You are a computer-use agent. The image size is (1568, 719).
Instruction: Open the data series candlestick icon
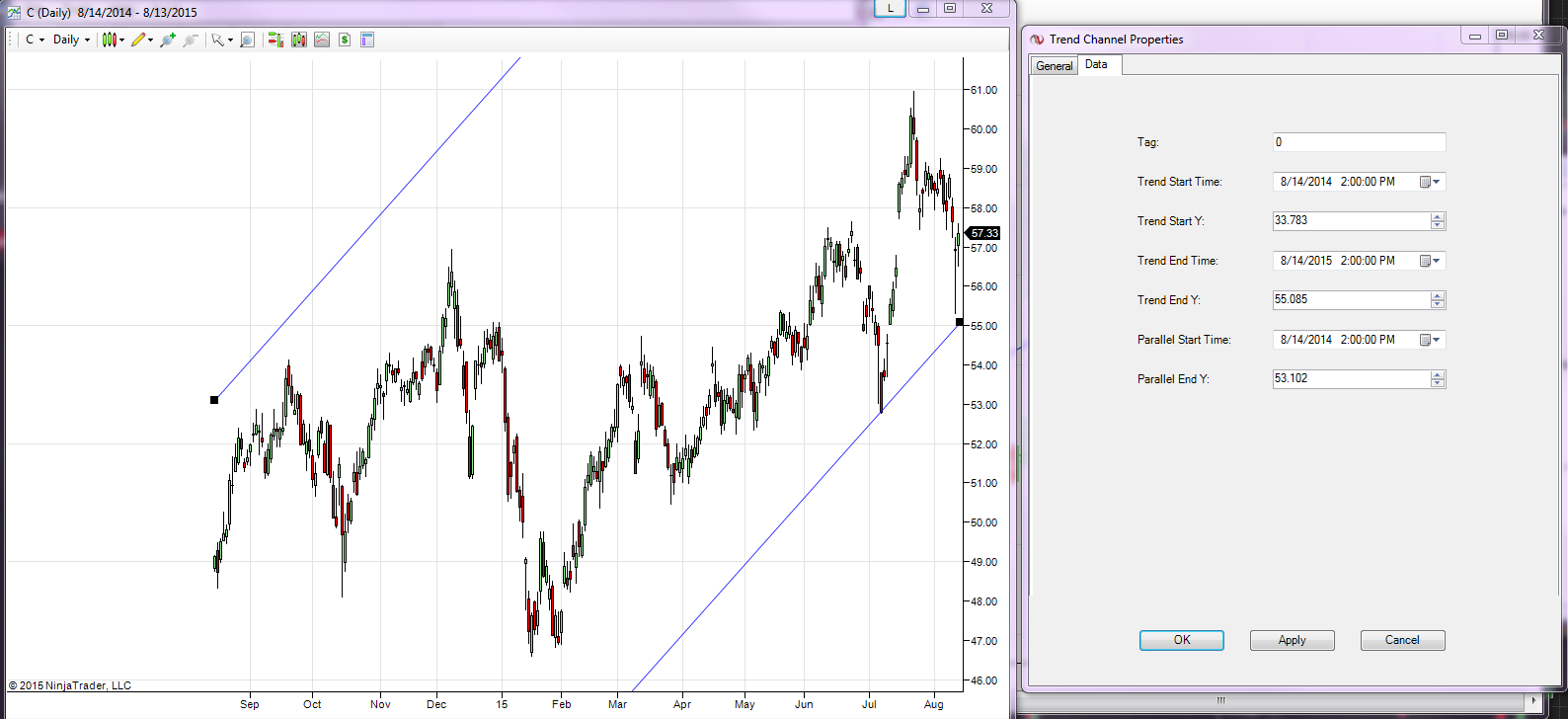(299, 40)
